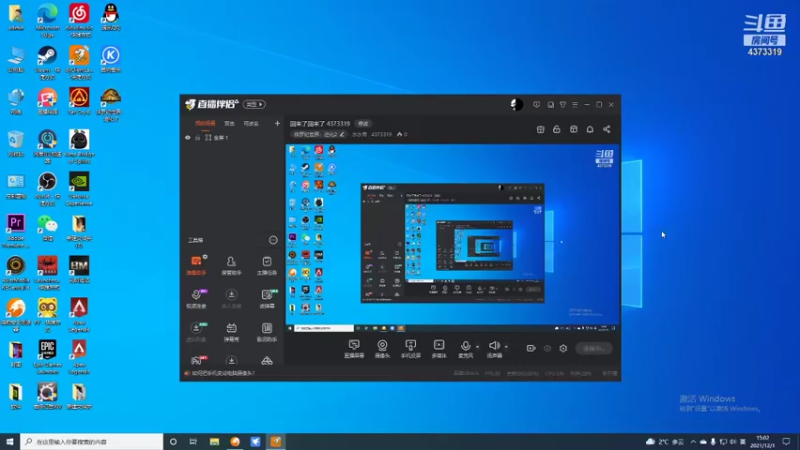800x450 pixels.
Task: Open the 歌词助手 tool
Action: tap(267, 332)
